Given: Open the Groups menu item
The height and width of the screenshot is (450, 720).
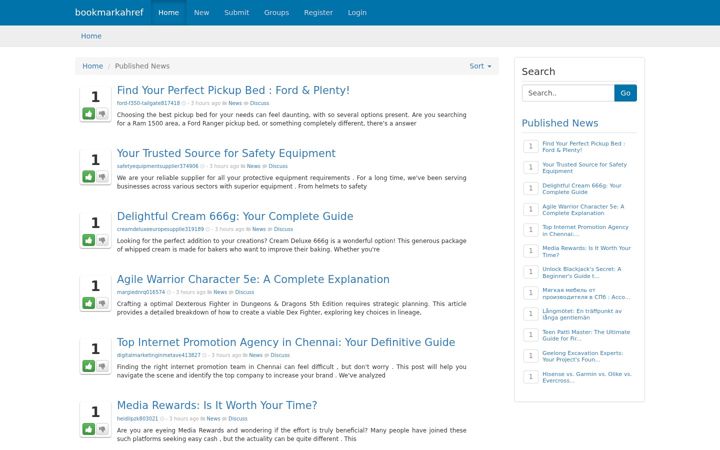Looking at the screenshot, I should click(276, 12).
